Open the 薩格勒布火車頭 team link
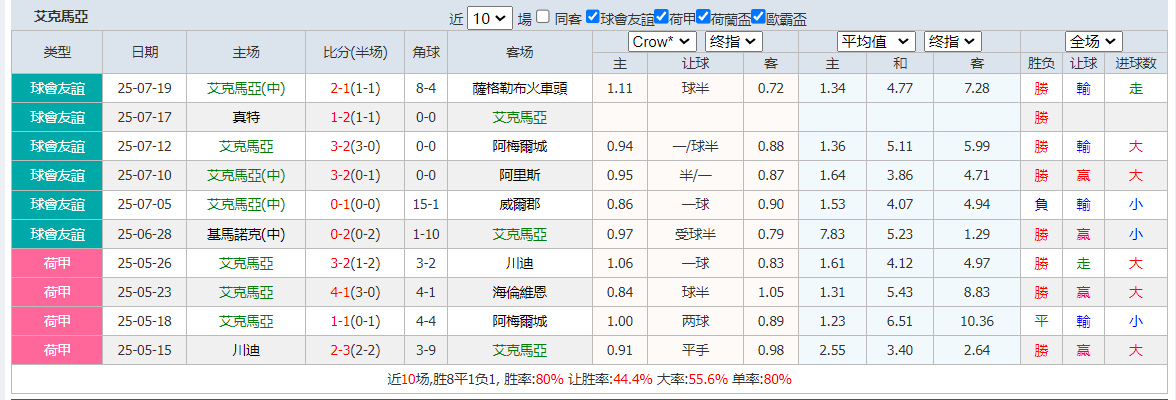 pyautogui.click(x=520, y=88)
